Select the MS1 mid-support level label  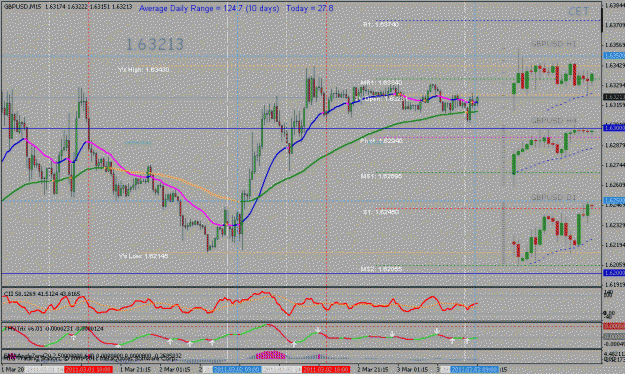[381, 176]
